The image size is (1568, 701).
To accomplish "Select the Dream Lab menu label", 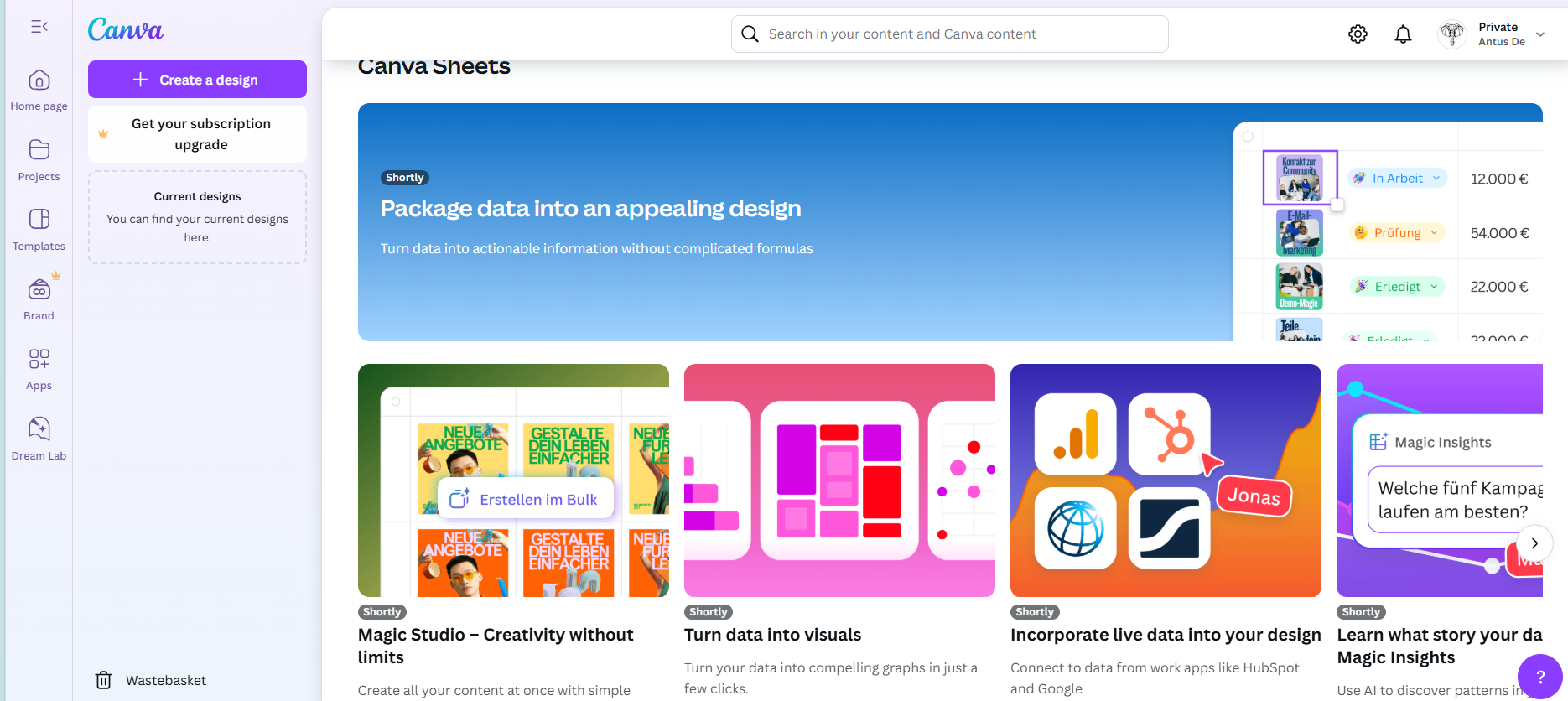I will pos(39,456).
